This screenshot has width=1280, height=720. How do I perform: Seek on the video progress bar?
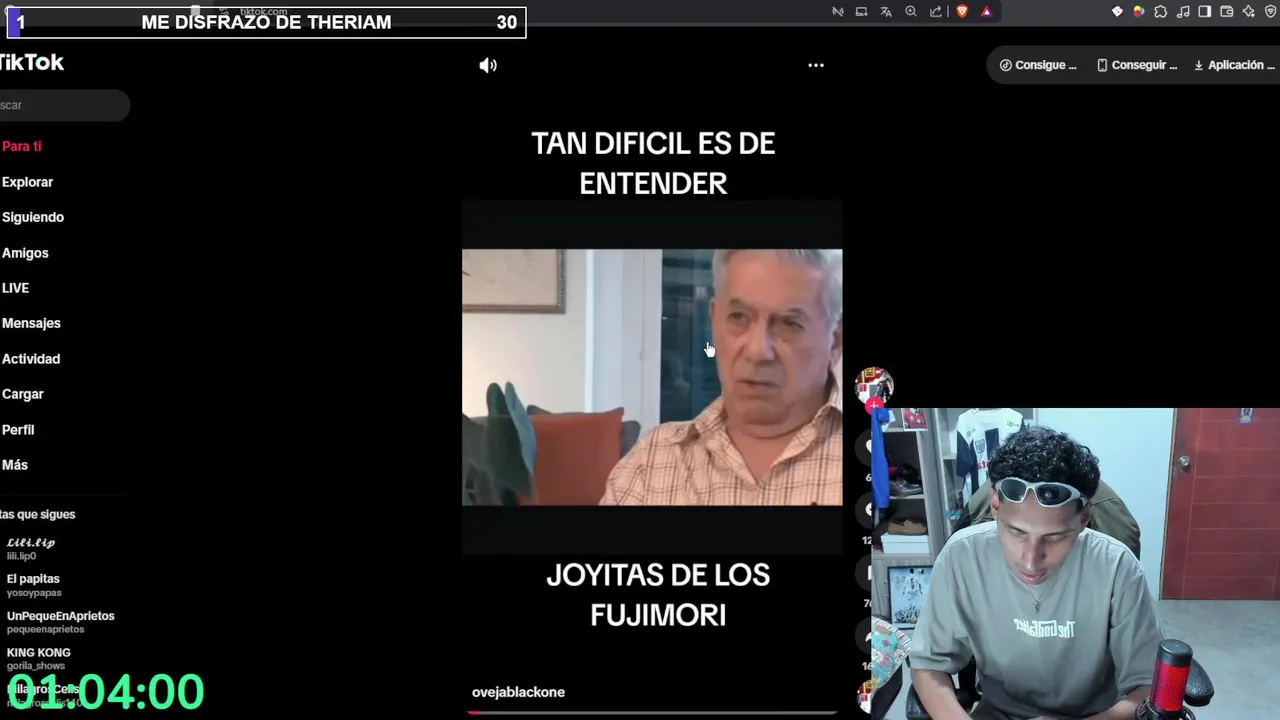[x=652, y=712]
